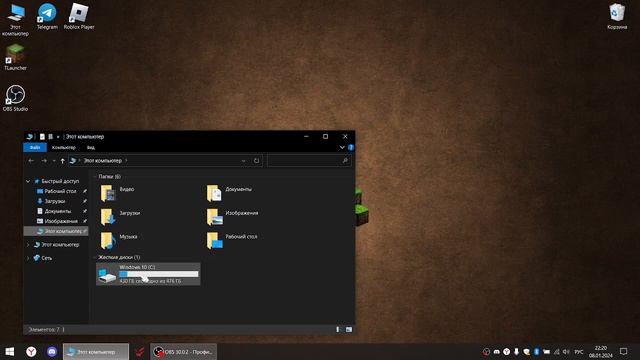
Task: Switch to the Вид ribbon tab
Action: tap(91, 147)
